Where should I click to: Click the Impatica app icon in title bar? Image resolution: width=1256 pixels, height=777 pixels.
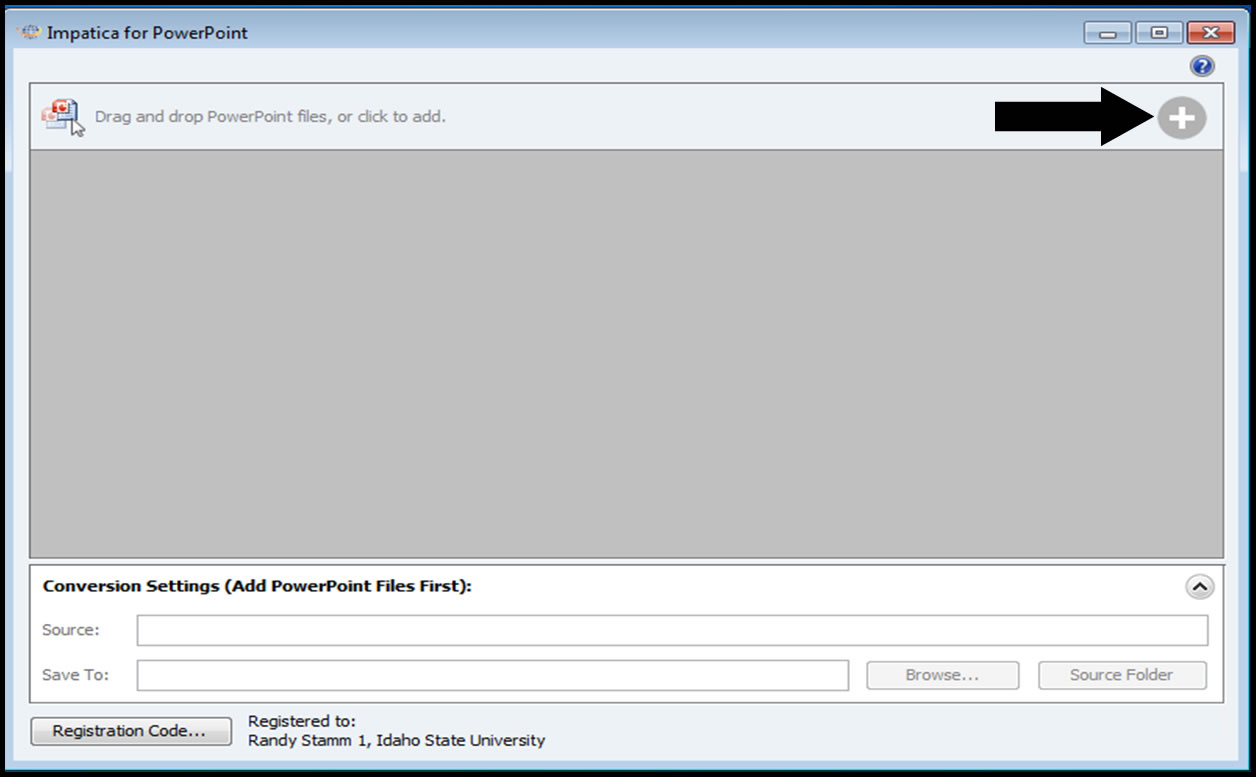[28, 32]
